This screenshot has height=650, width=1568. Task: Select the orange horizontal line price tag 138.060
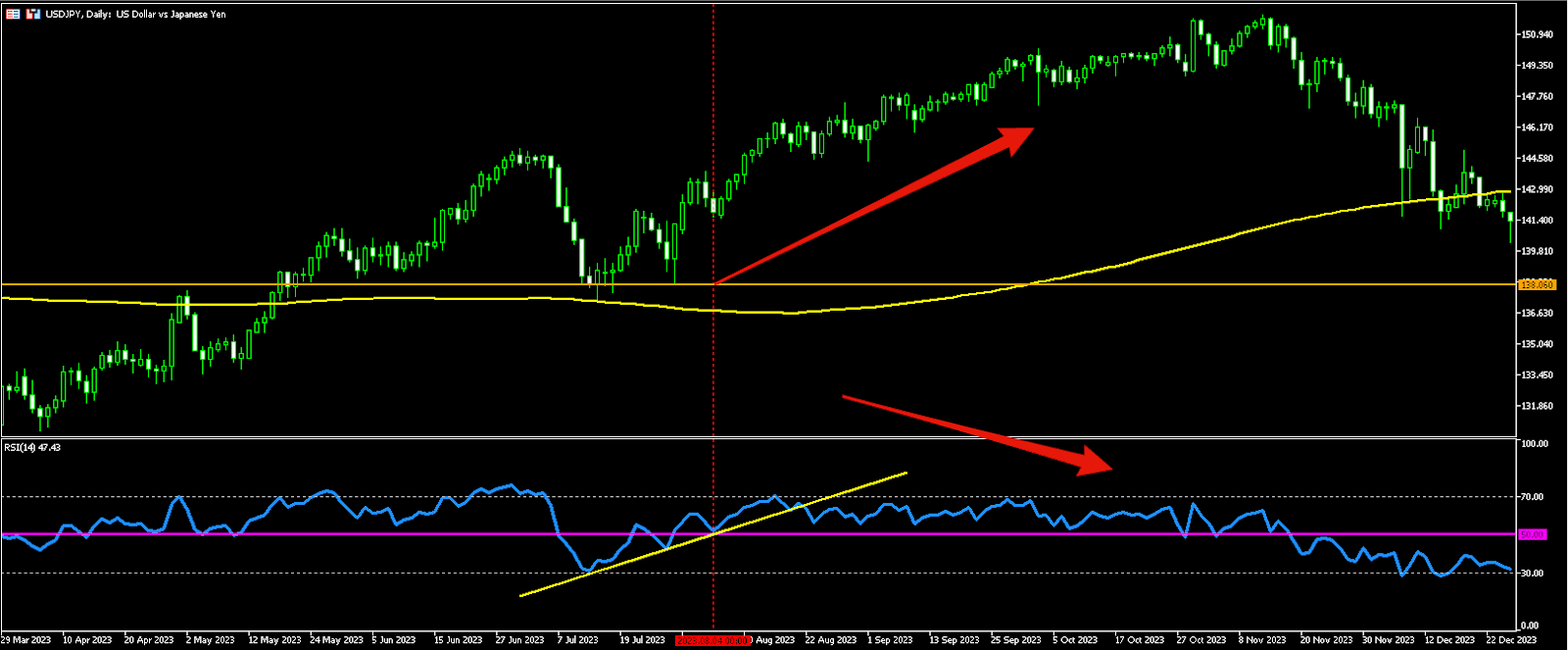point(1537,284)
